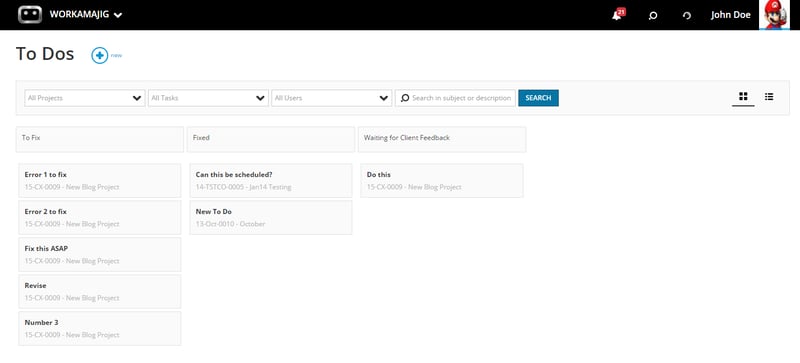The height and width of the screenshot is (363, 800).
Task: Click the Workamajig robot logo icon
Action: point(30,14)
